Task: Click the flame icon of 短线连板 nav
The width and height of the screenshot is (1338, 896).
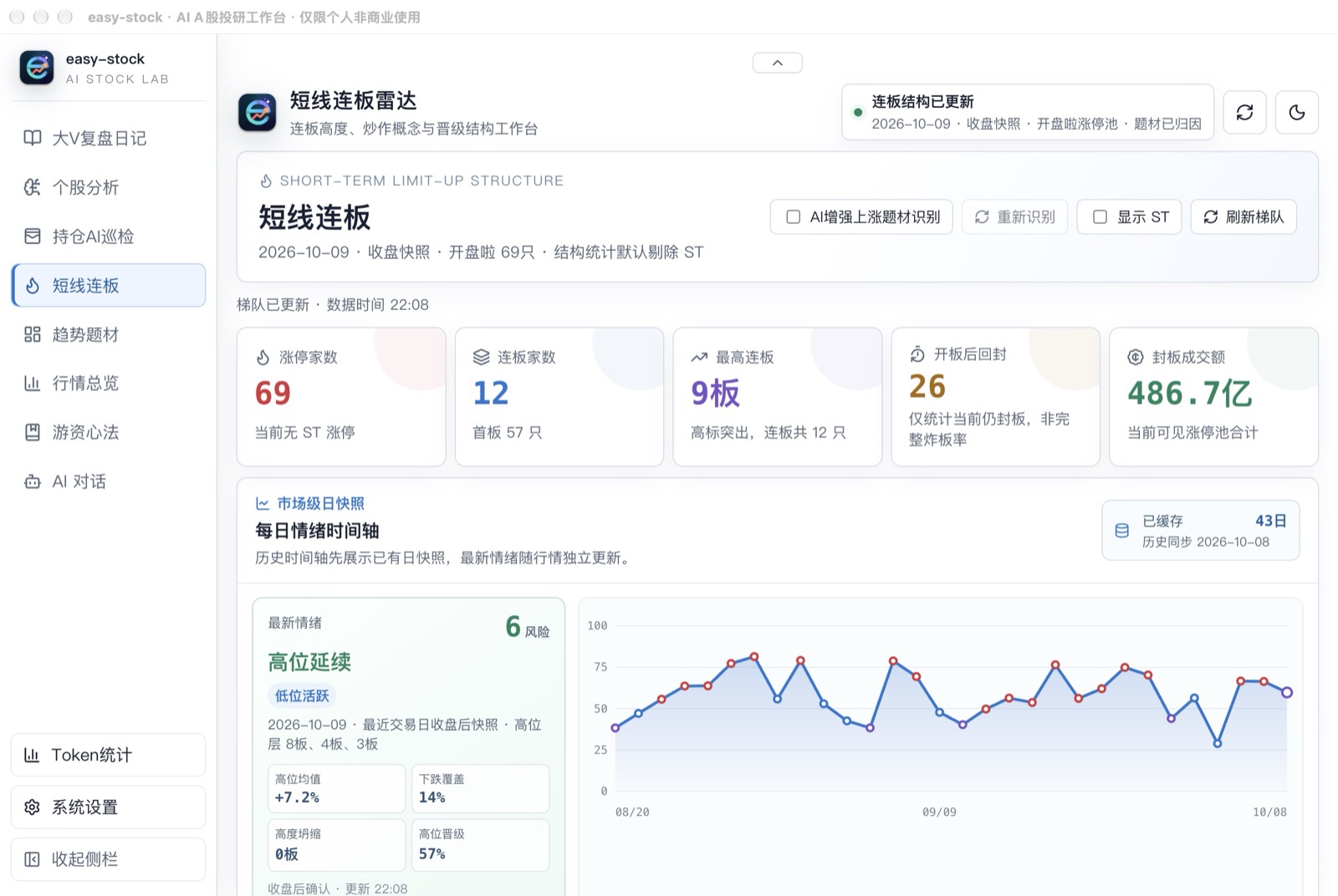Action: click(x=33, y=286)
